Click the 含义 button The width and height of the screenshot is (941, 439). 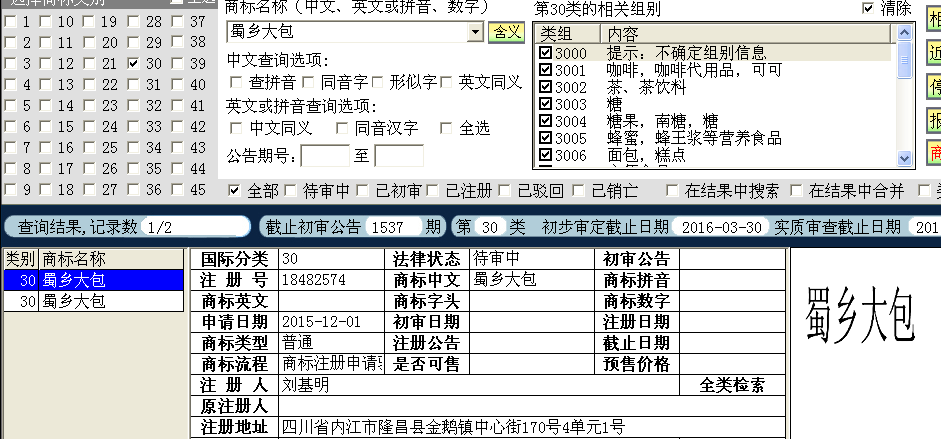pyautogui.click(x=507, y=32)
